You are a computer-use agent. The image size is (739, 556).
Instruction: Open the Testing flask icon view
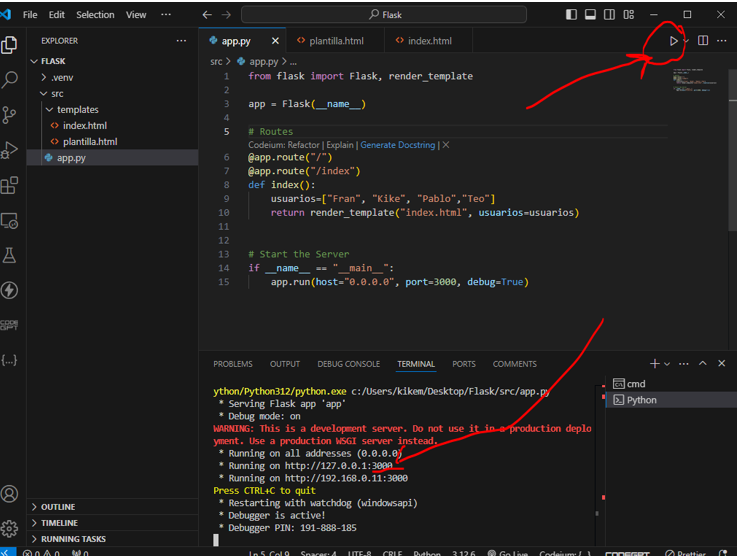coord(10,255)
